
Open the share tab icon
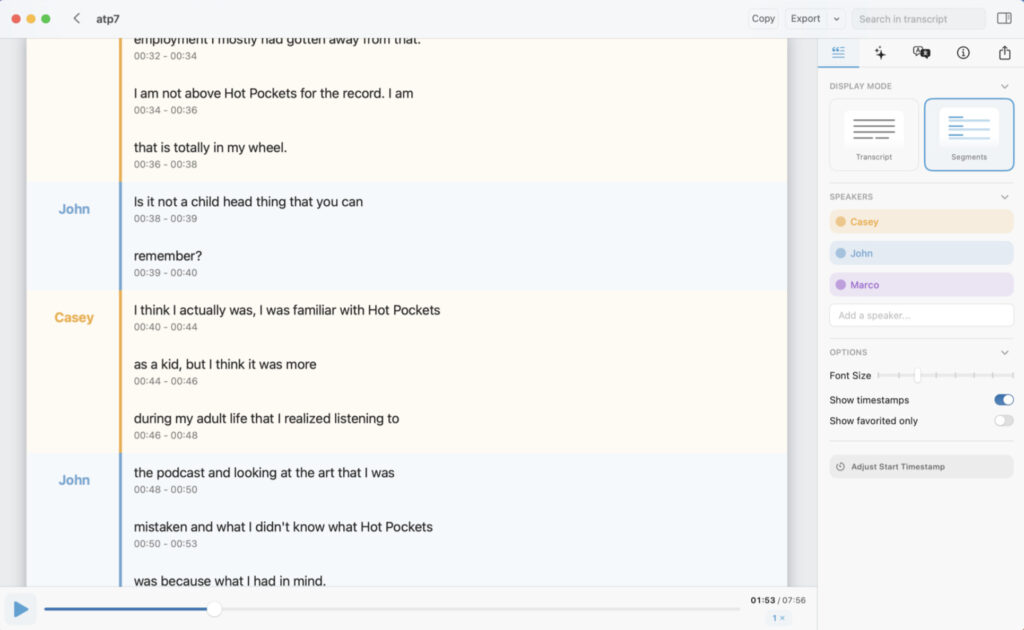tap(1004, 53)
